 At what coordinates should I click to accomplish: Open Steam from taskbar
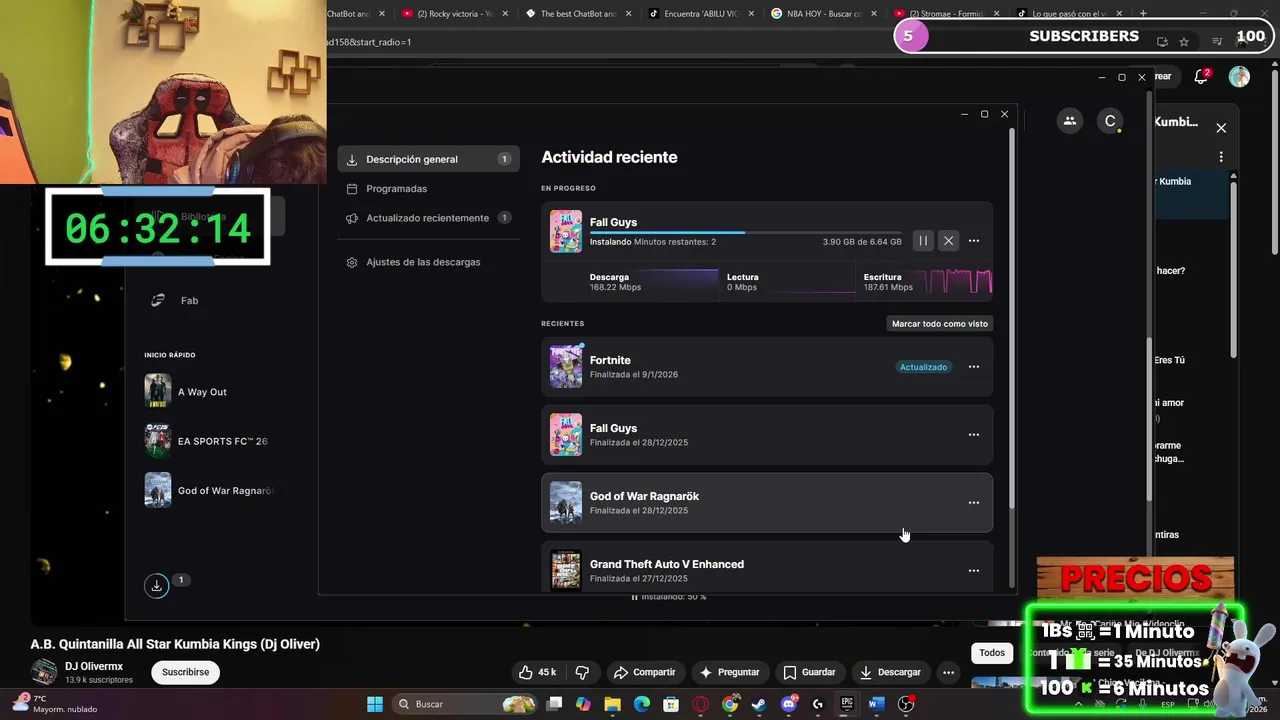pyautogui.click(x=760, y=704)
